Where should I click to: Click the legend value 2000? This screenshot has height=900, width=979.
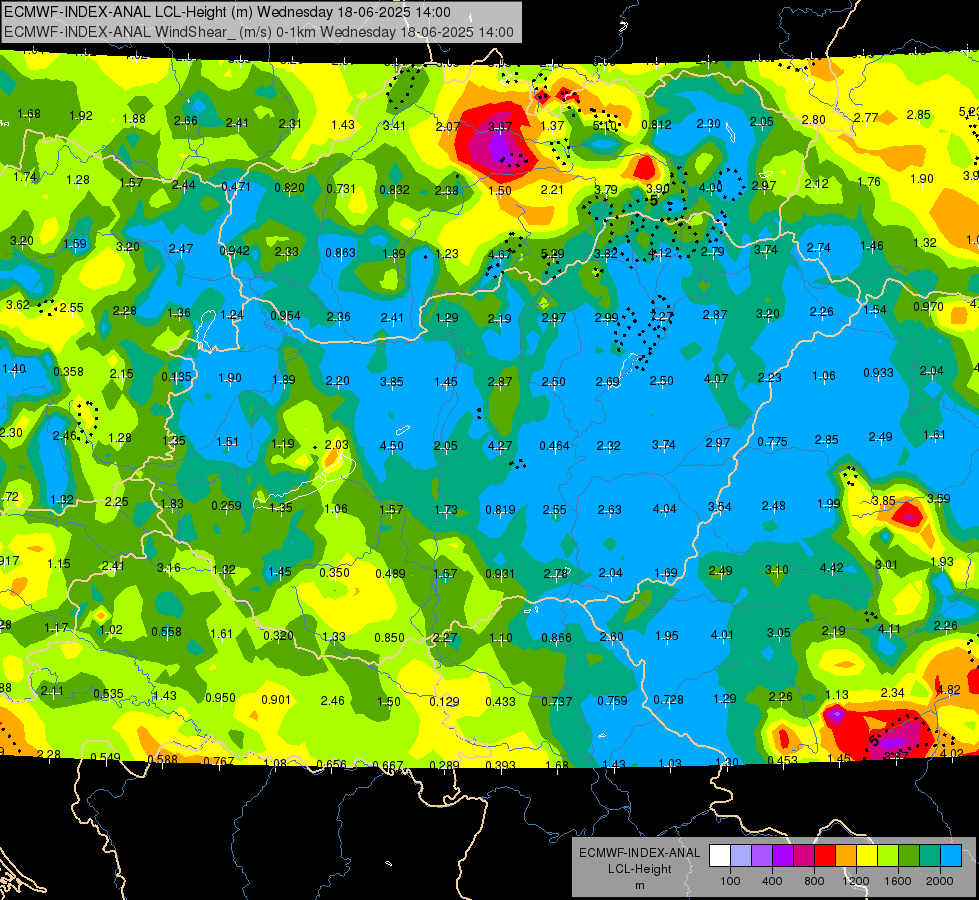pyautogui.click(x=940, y=881)
